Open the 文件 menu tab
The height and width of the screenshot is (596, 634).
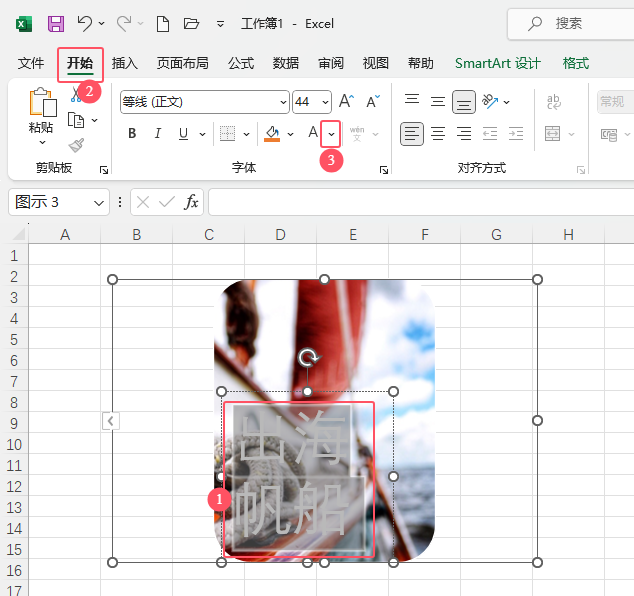pyautogui.click(x=31, y=63)
